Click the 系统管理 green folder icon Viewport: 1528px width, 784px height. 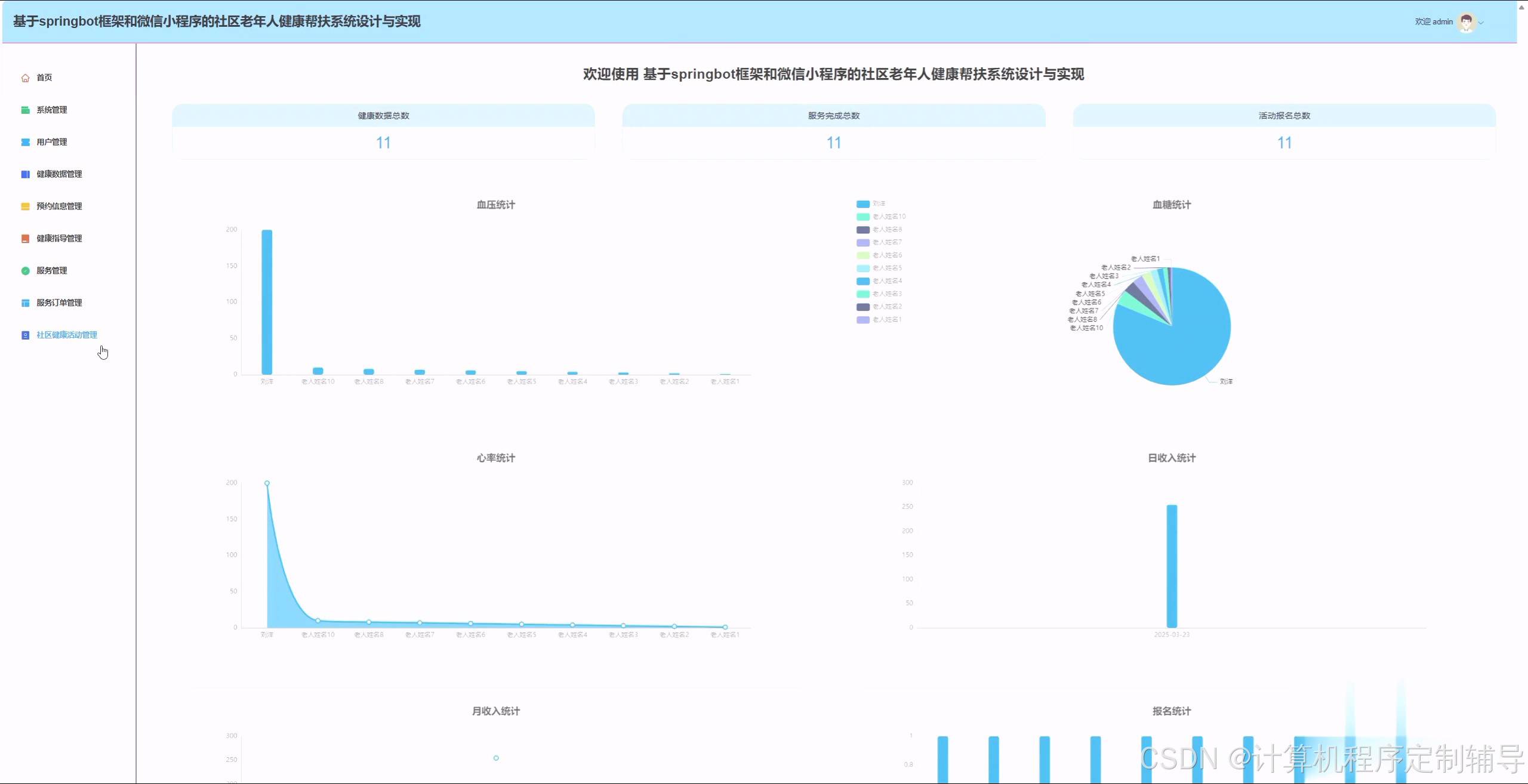coord(24,110)
